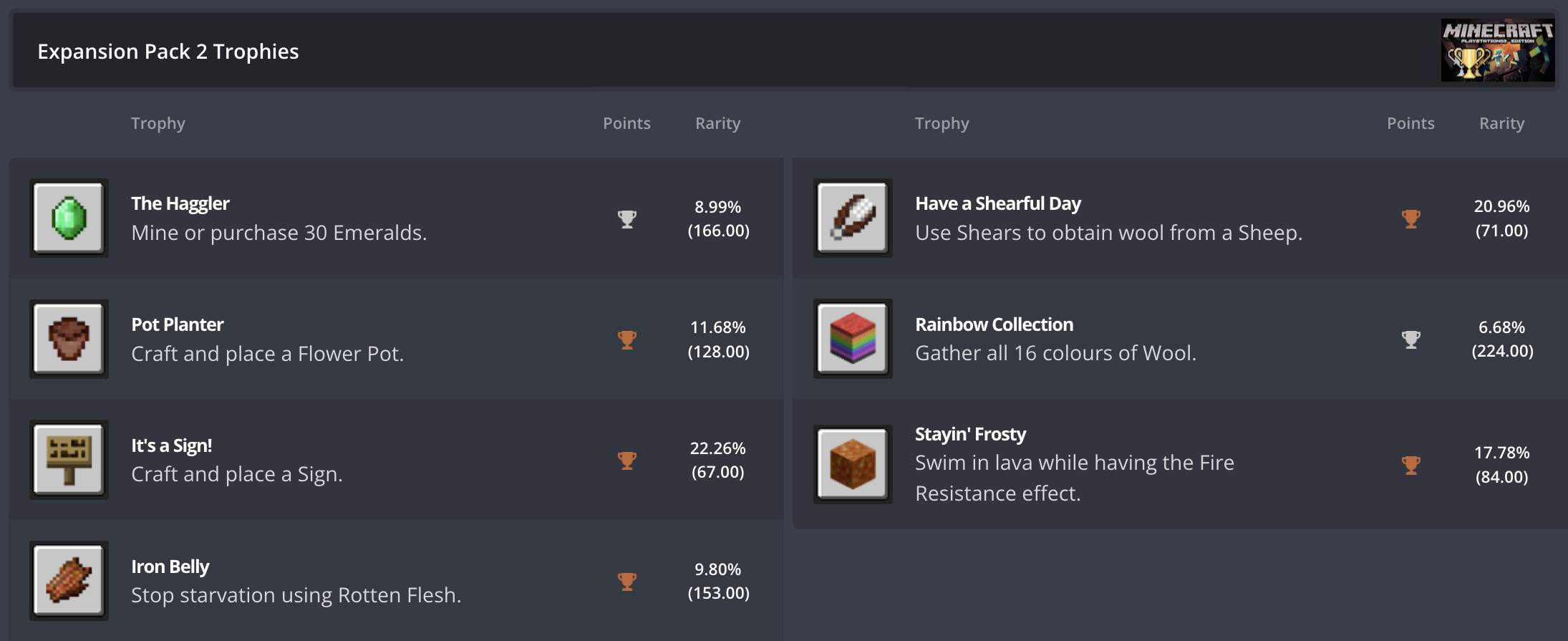The height and width of the screenshot is (641, 1568).
Task: Click the Minecraft PlayStation 3 Edition banner image
Action: [1497, 49]
